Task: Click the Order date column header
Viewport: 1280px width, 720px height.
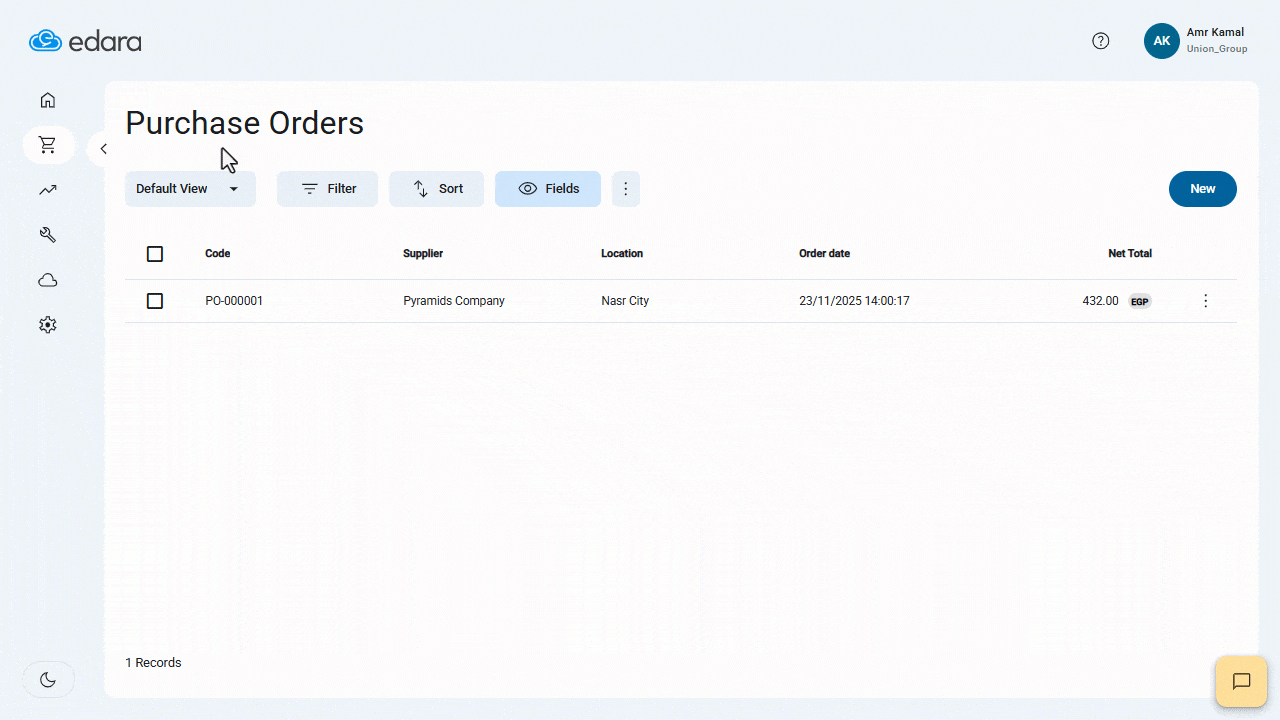Action: tap(825, 254)
